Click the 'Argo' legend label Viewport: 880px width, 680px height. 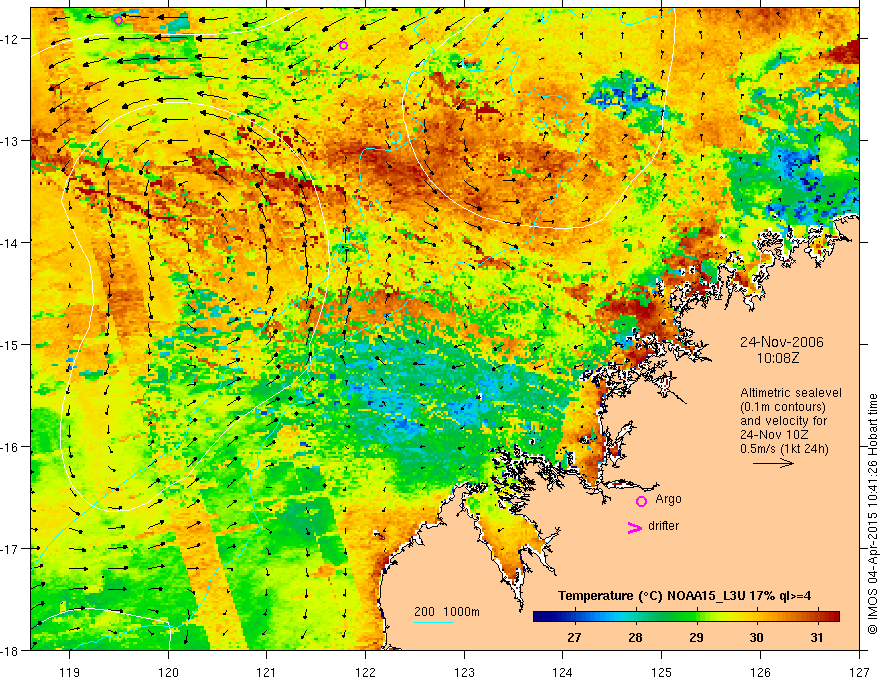(668, 499)
